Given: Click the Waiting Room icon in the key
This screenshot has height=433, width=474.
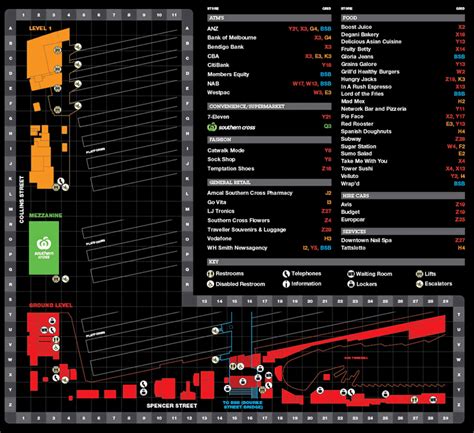Looking at the screenshot, I should tap(351, 274).
